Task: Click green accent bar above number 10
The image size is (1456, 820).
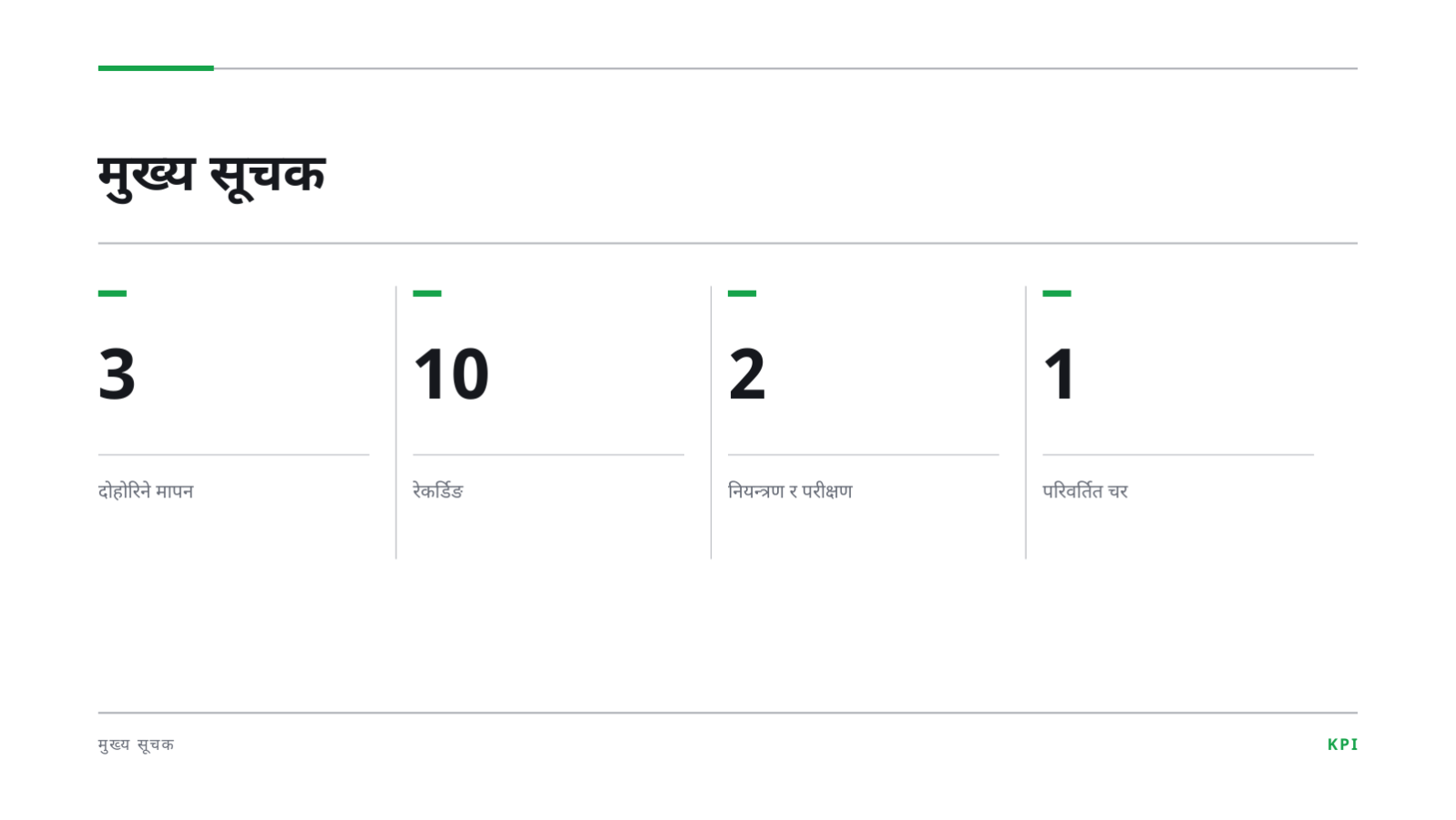Action: 427,293
